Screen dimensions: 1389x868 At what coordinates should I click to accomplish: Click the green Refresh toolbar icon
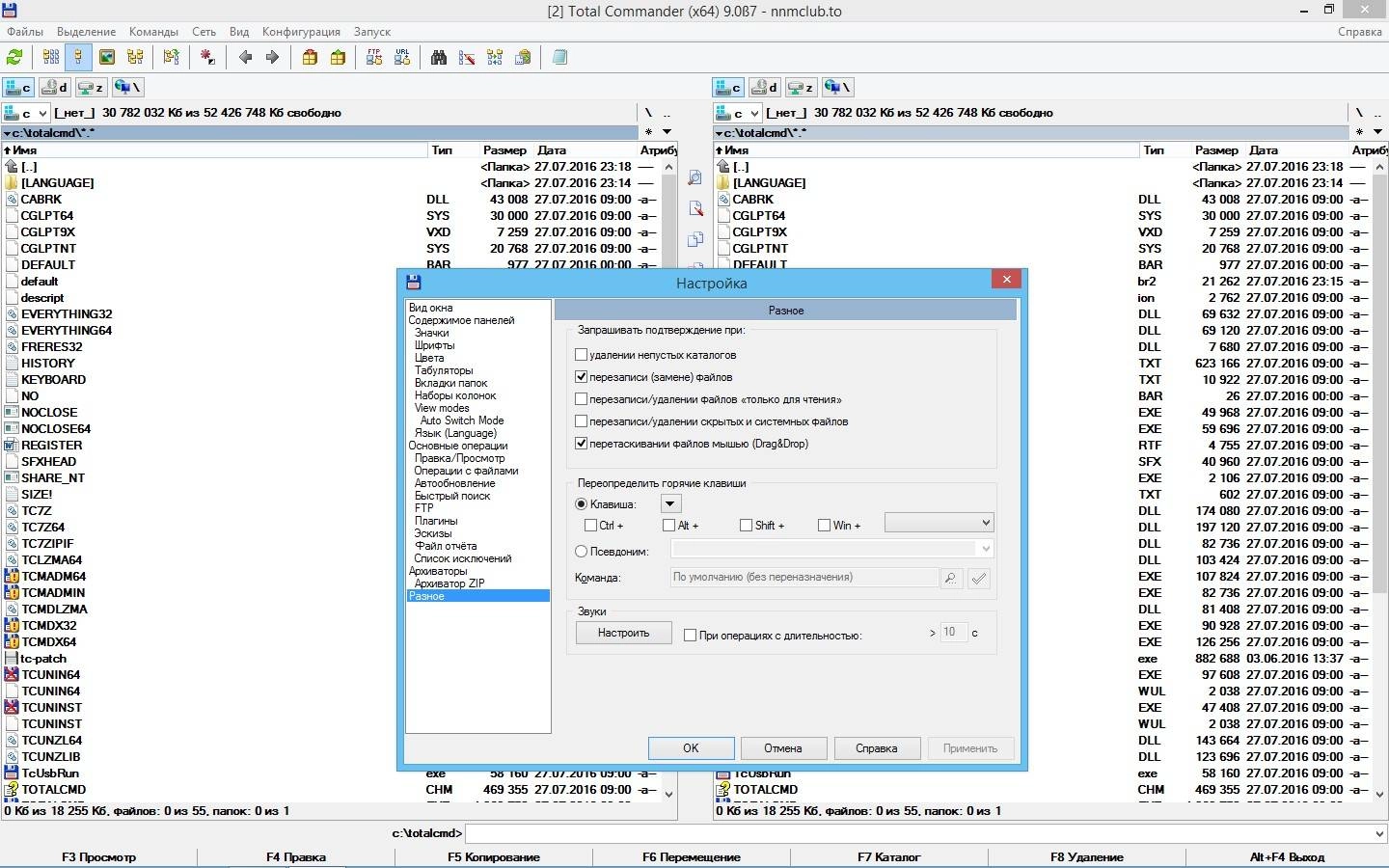point(14,58)
